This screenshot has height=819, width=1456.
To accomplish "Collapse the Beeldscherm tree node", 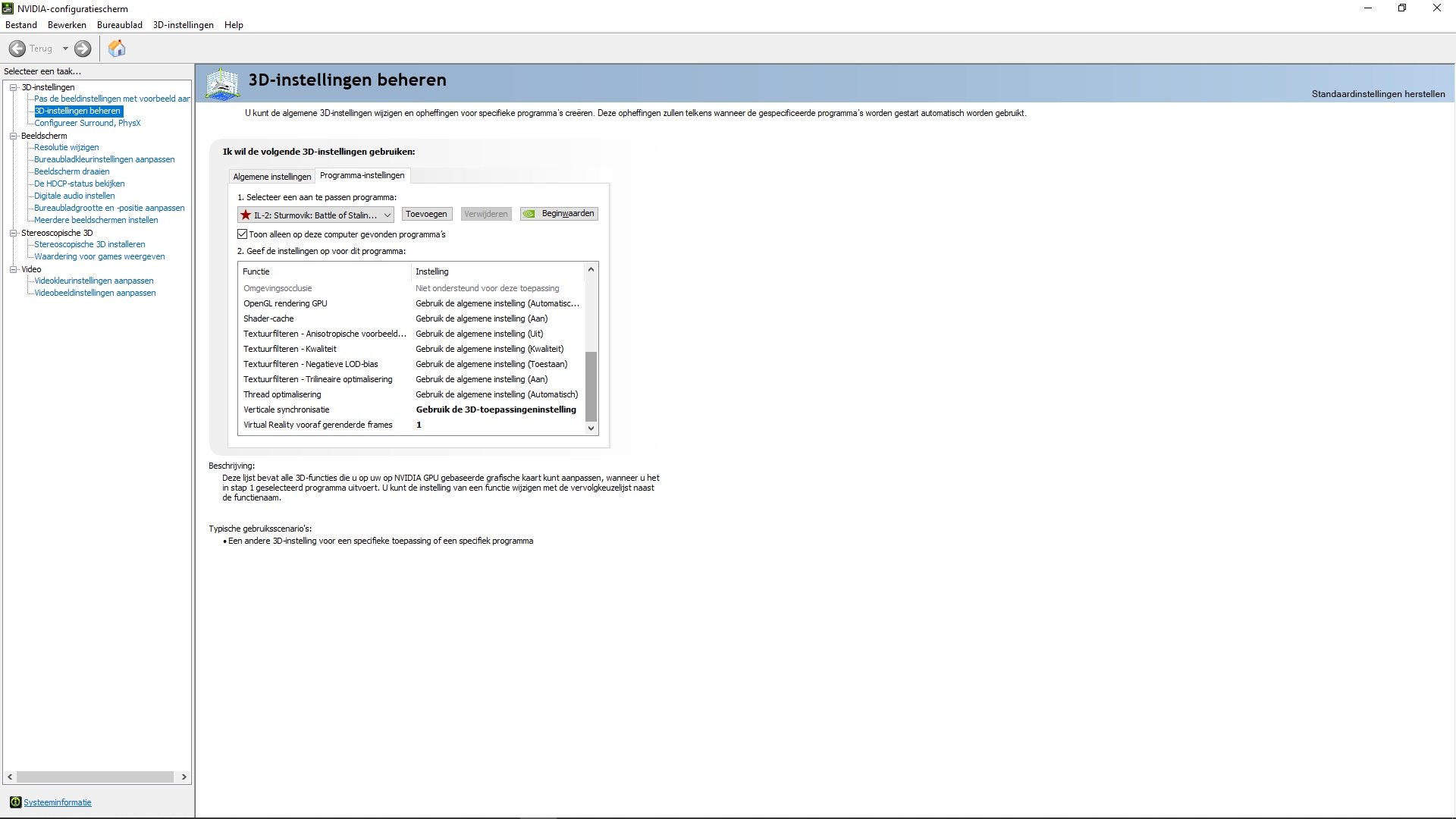I will (x=13, y=136).
